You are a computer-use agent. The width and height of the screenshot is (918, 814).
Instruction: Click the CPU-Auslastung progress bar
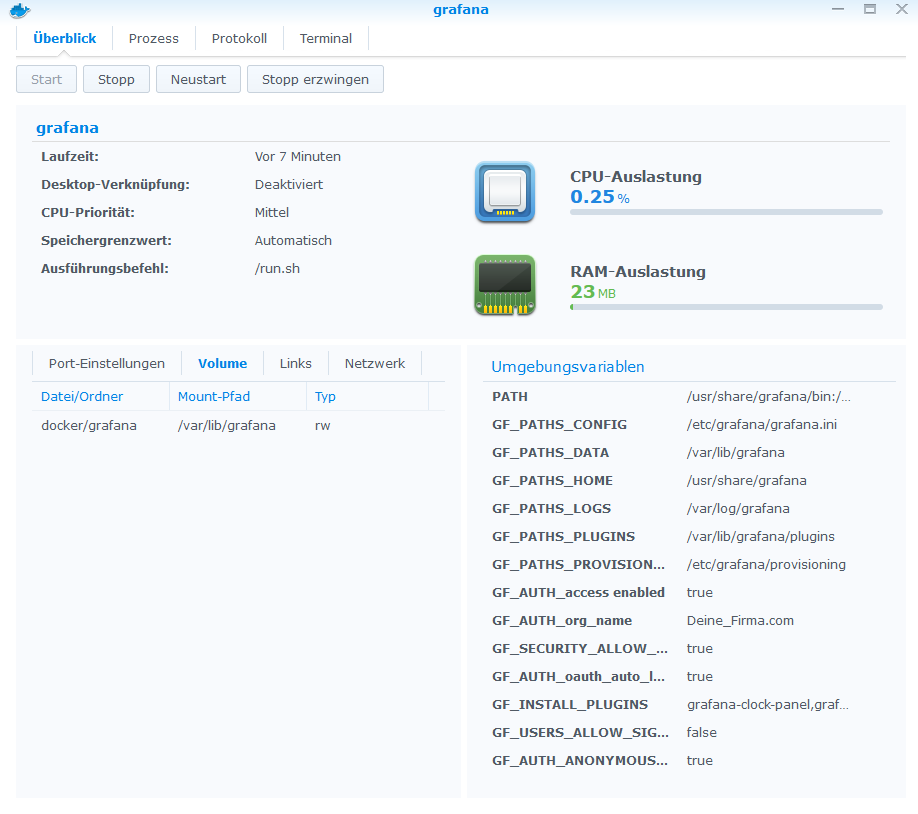click(x=726, y=212)
